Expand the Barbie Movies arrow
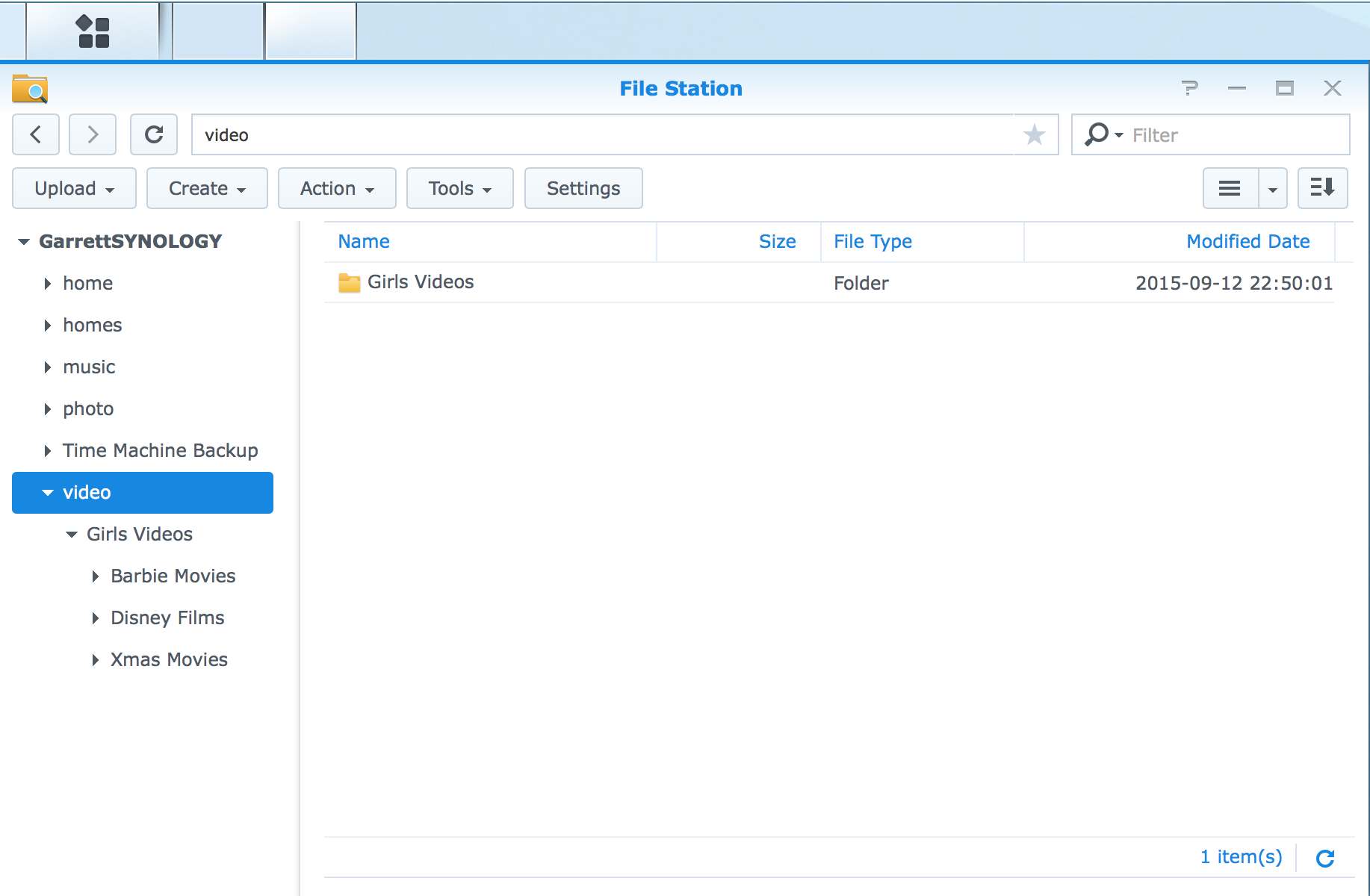This screenshot has height=896, width=1370. pyautogui.click(x=95, y=576)
